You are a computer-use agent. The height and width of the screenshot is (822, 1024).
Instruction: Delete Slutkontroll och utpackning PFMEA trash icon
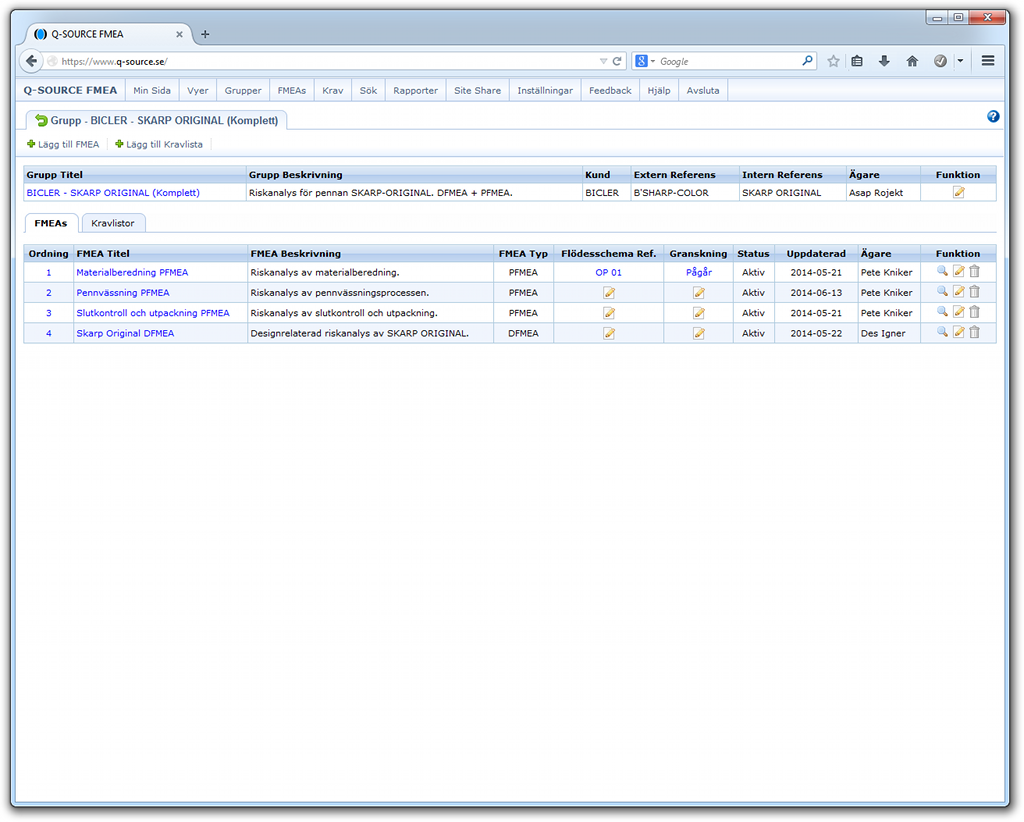pyautogui.click(x=974, y=311)
